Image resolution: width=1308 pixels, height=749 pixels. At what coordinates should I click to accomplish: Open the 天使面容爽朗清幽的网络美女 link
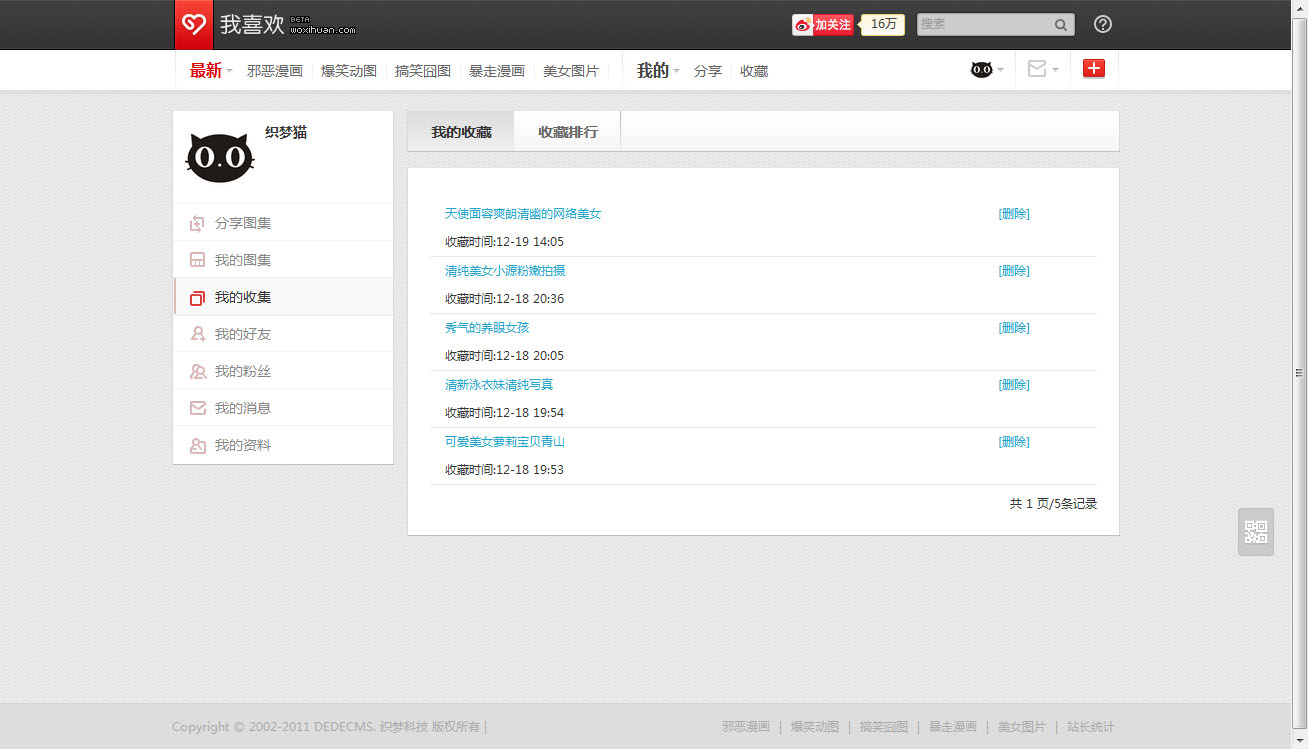[x=523, y=214]
